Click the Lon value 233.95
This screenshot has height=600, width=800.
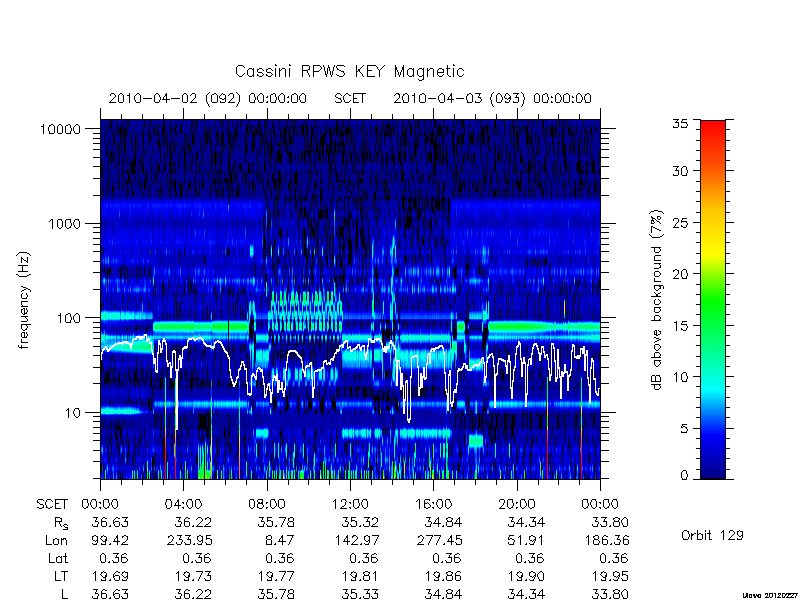(x=189, y=540)
